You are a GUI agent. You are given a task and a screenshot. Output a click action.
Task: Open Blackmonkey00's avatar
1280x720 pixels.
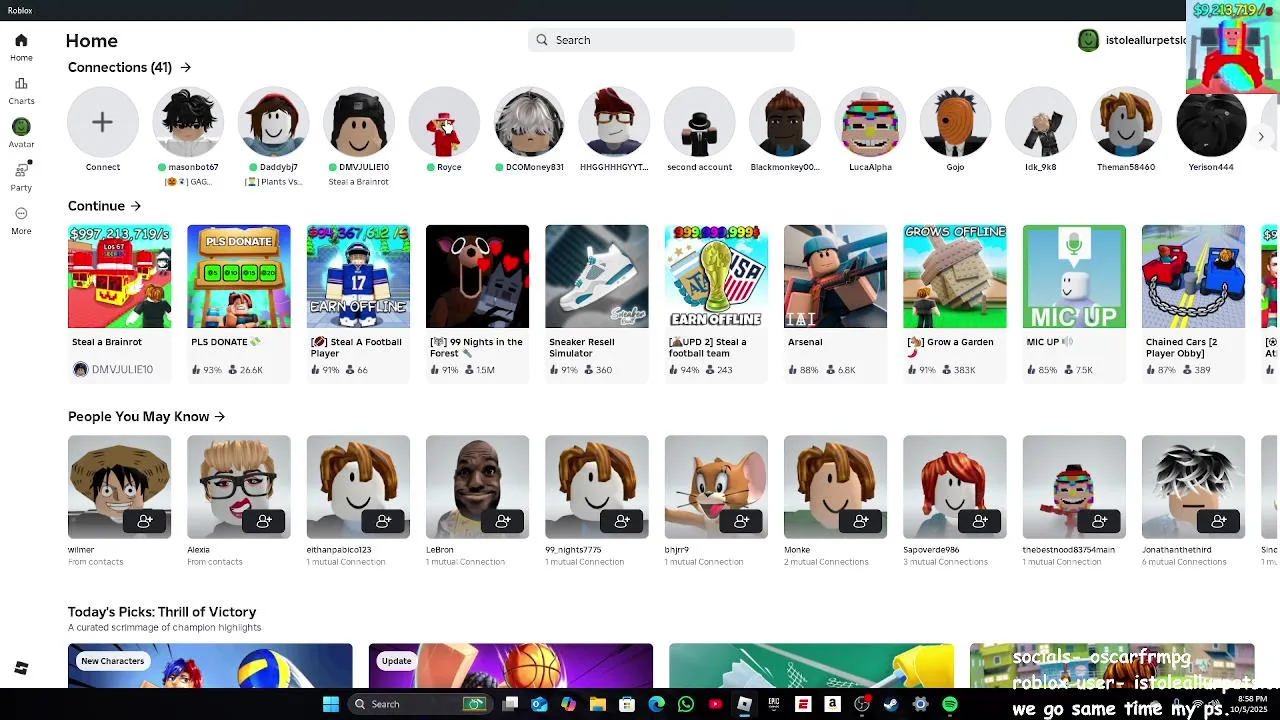click(785, 122)
